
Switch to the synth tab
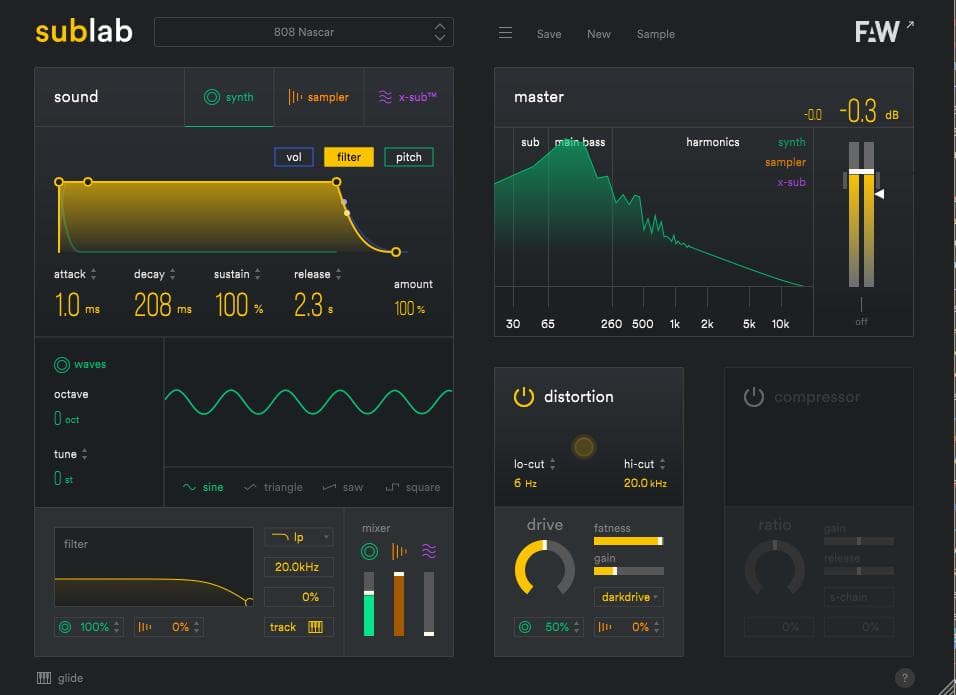pos(229,97)
